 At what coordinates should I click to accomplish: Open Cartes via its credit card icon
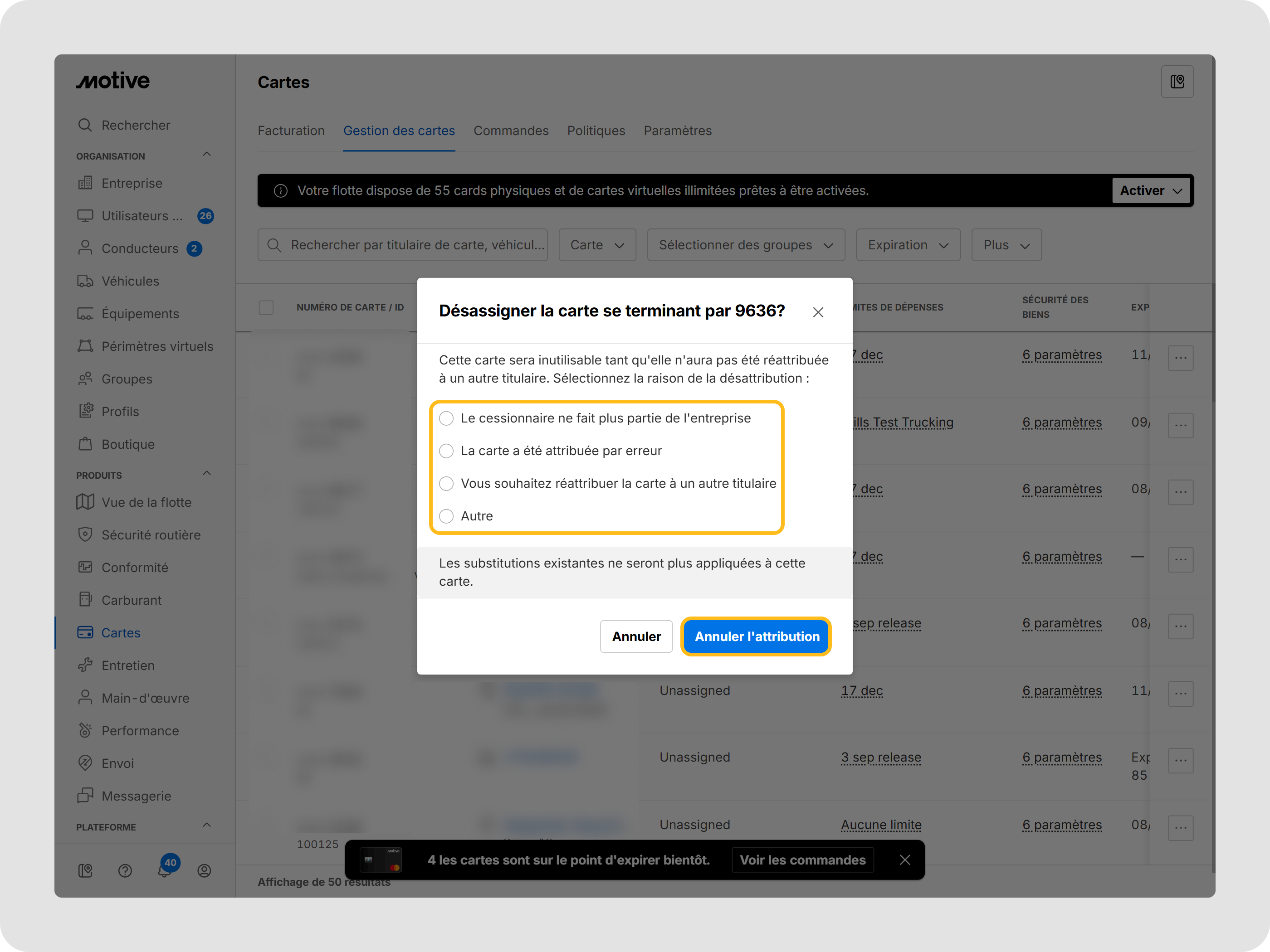85,632
